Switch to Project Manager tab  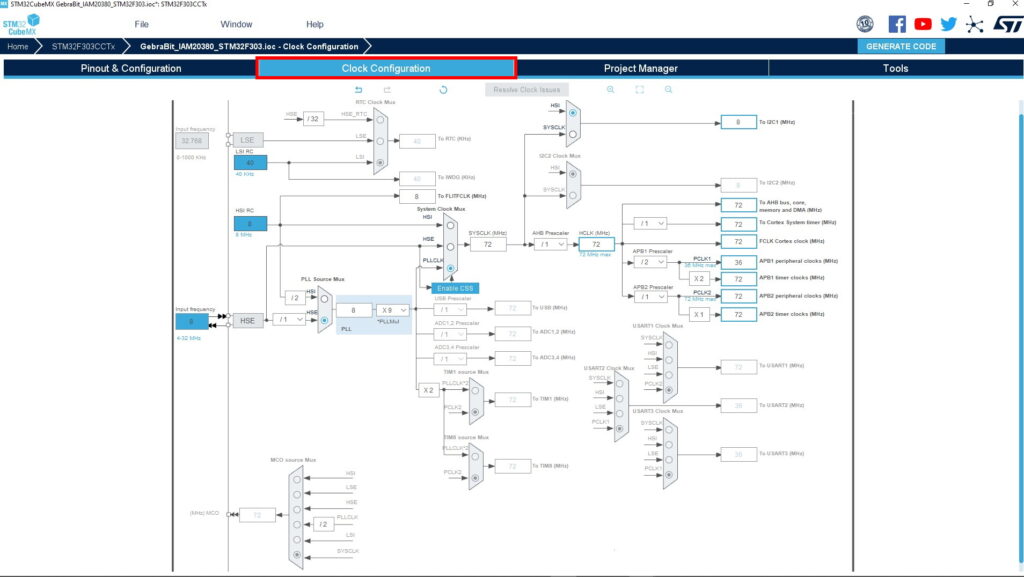pyautogui.click(x=641, y=68)
